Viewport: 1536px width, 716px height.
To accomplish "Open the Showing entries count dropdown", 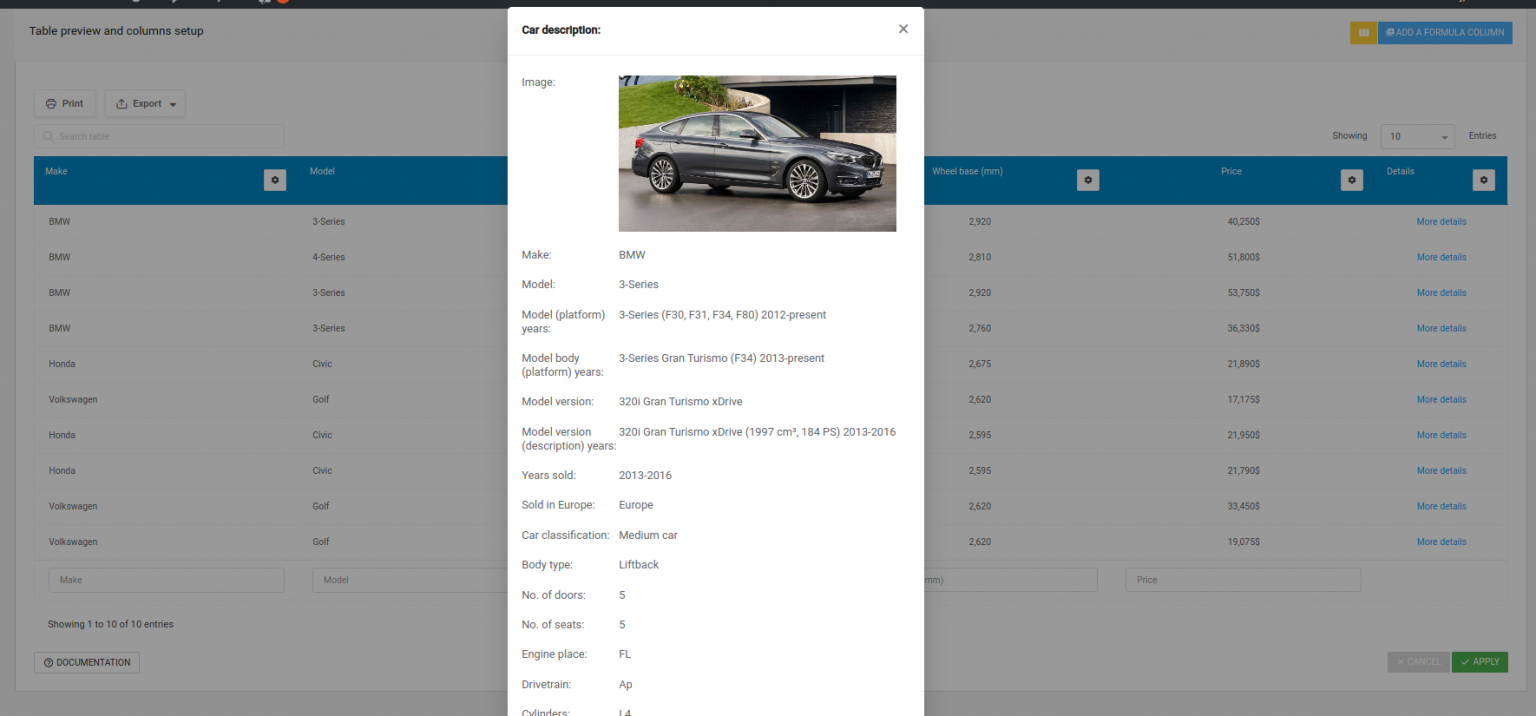I will [1417, 136].
